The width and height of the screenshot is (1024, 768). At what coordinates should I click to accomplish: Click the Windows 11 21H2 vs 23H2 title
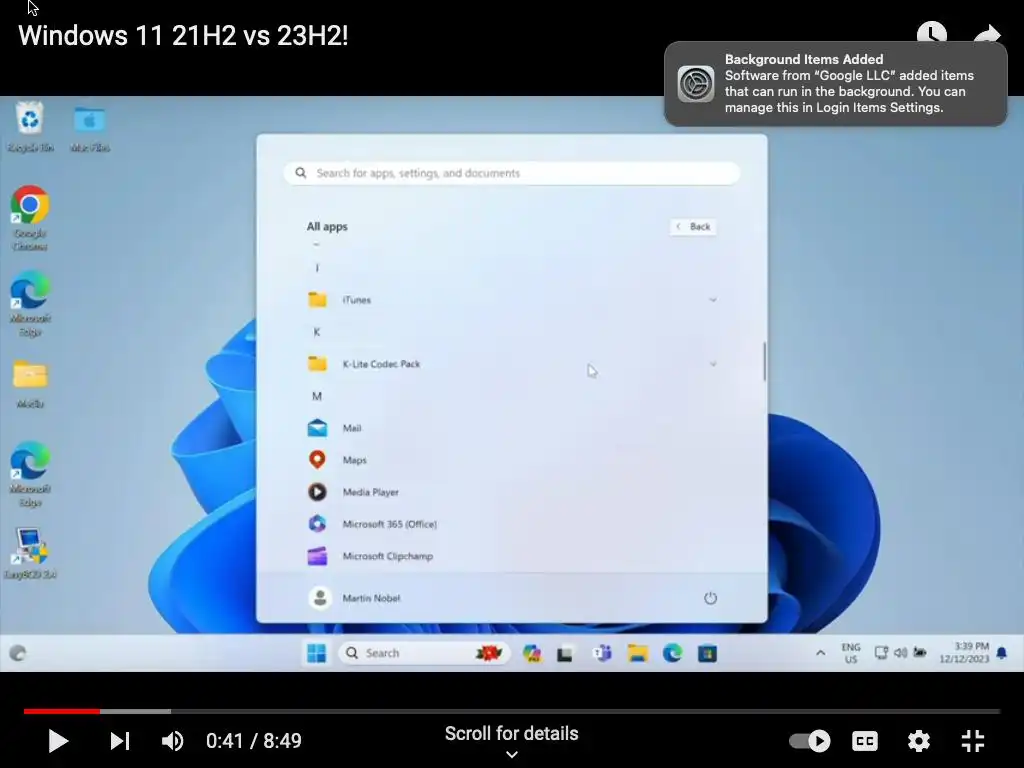coord(184,36)
